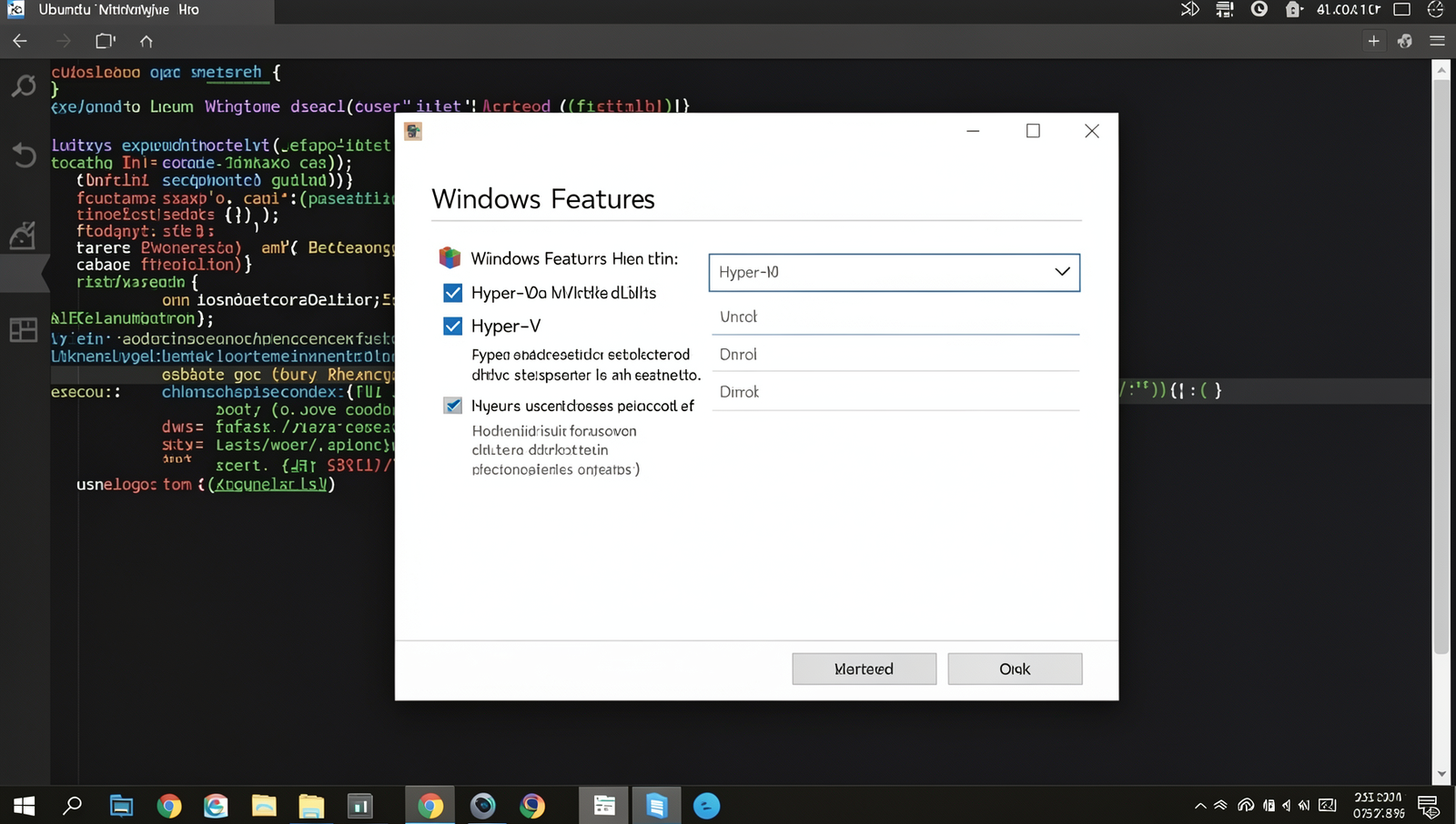Click the camera lens app icon in taskbar

[x=482, y=806]
